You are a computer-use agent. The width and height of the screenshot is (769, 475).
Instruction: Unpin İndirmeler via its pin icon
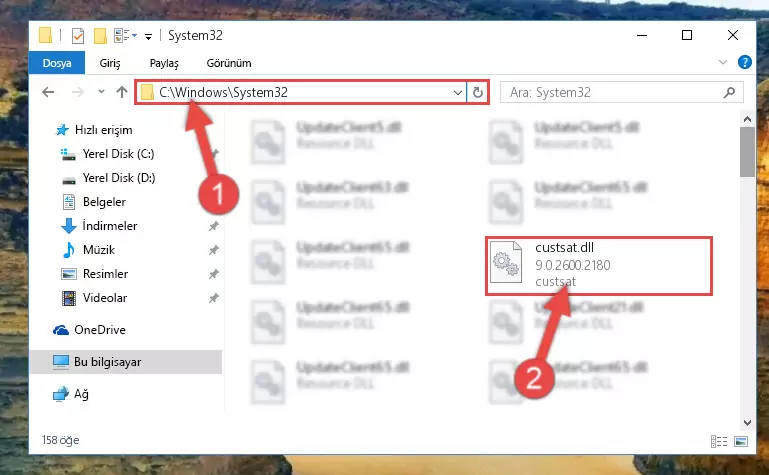213,226
